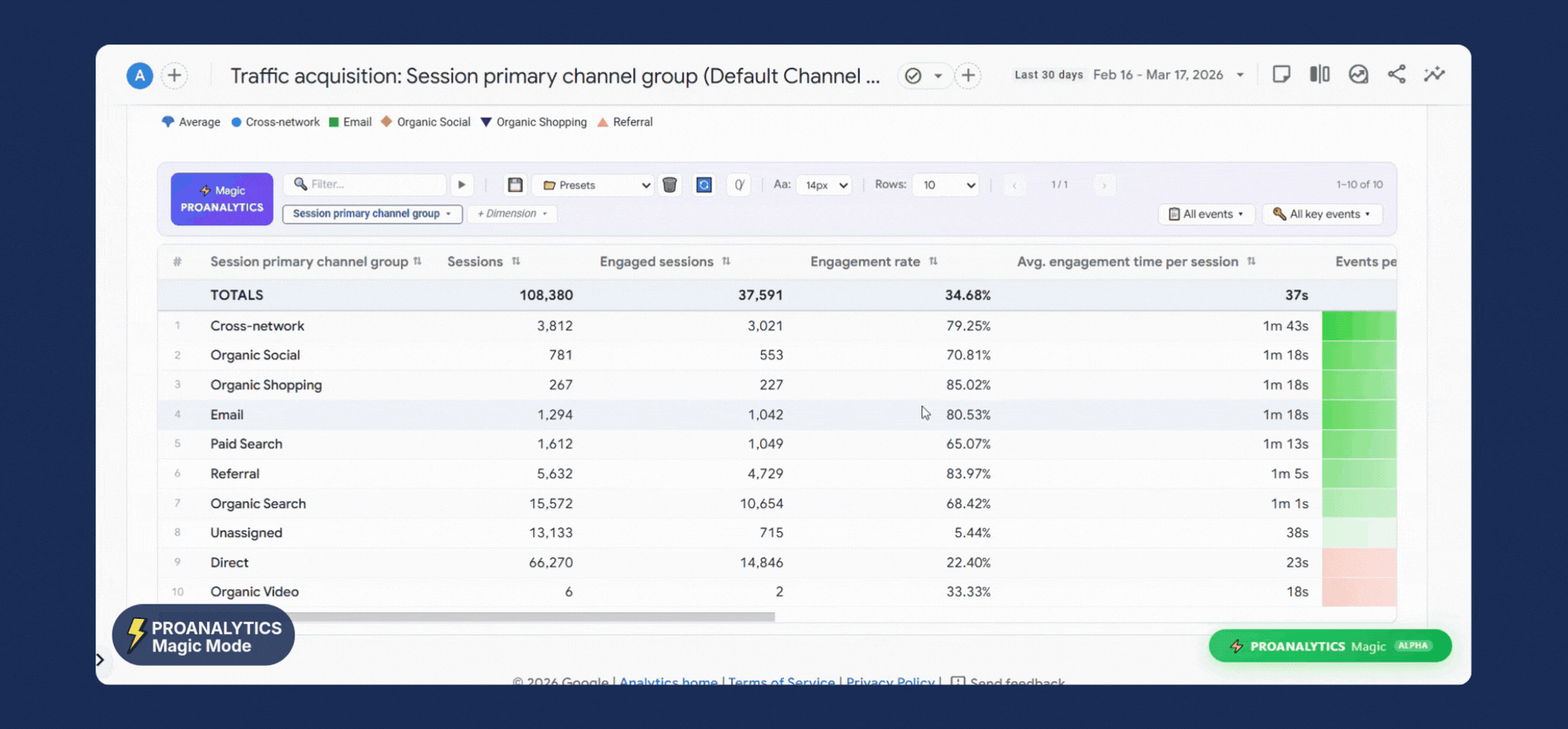Open the Insights sparkline icon
1568x729 pixels.
pyautogui.click(x=1435, y=74)
